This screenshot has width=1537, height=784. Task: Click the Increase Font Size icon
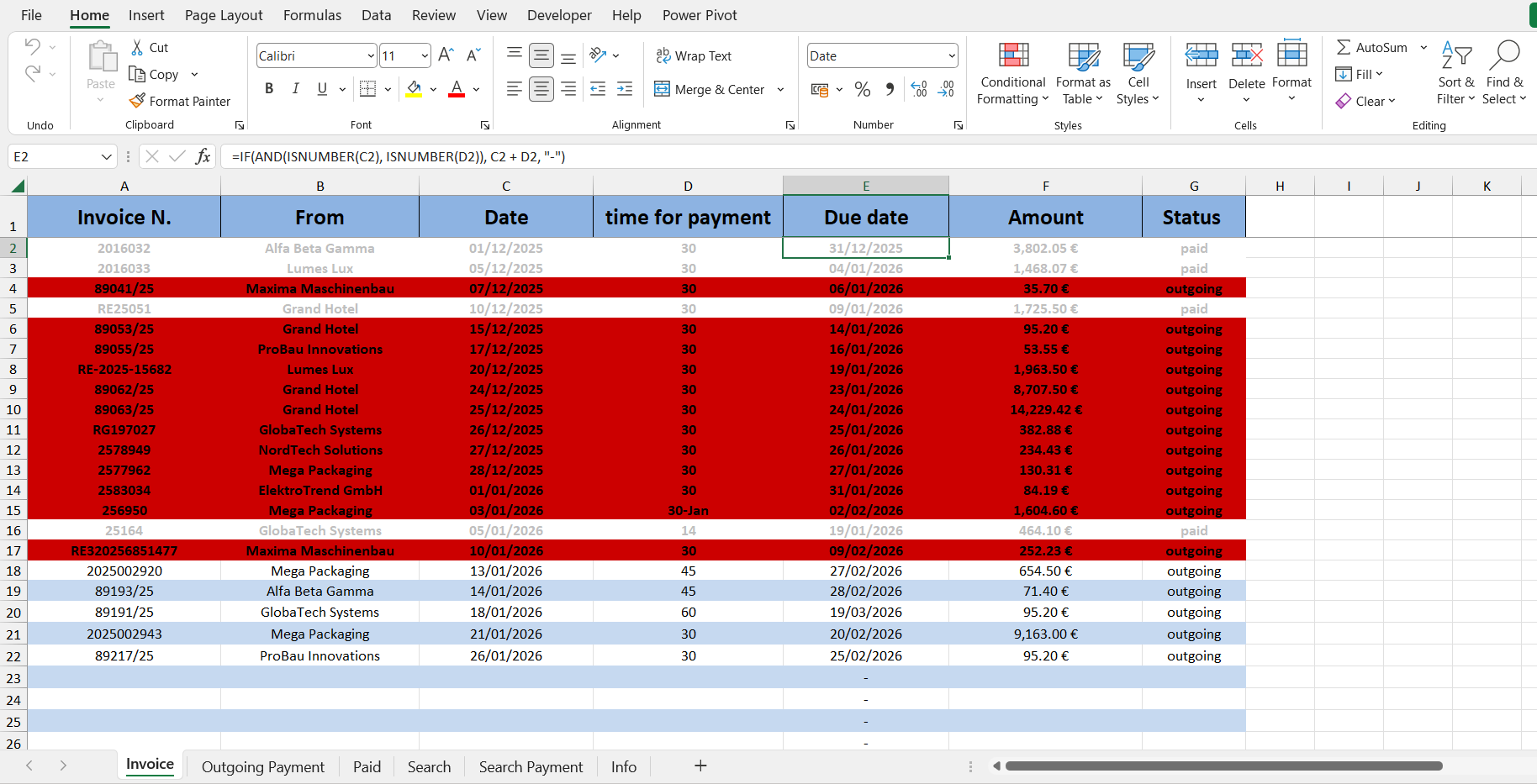click(x=446, y=55)
